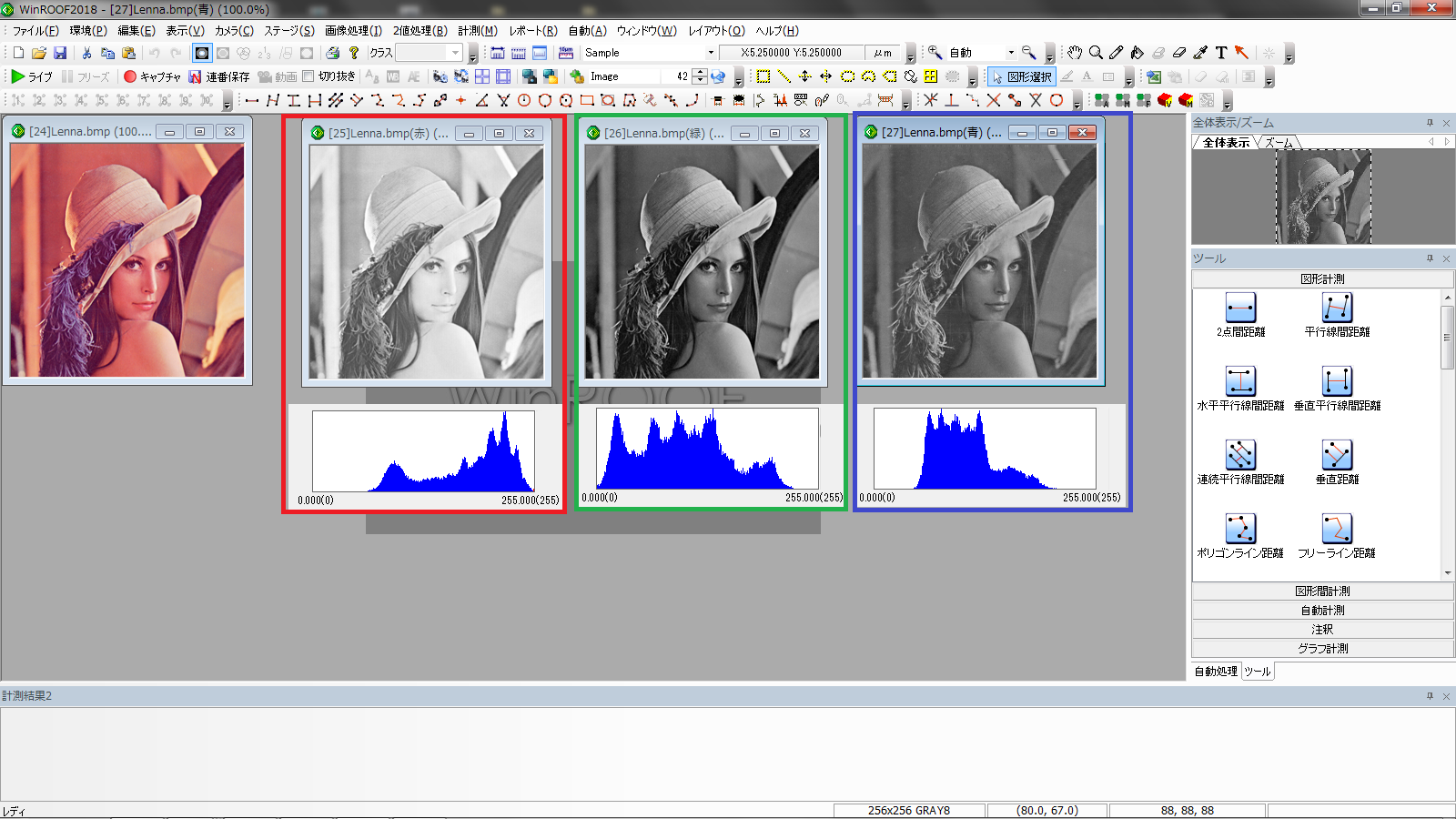Open help with the question mark icon
Screen dimensions: 1456x819
[354, 53]
